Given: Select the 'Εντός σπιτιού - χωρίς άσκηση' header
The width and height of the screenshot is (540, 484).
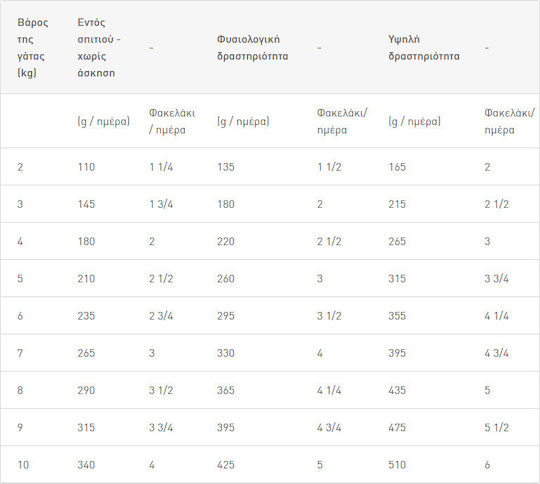Looking at the screenshot, I should [x=99, y=48].
